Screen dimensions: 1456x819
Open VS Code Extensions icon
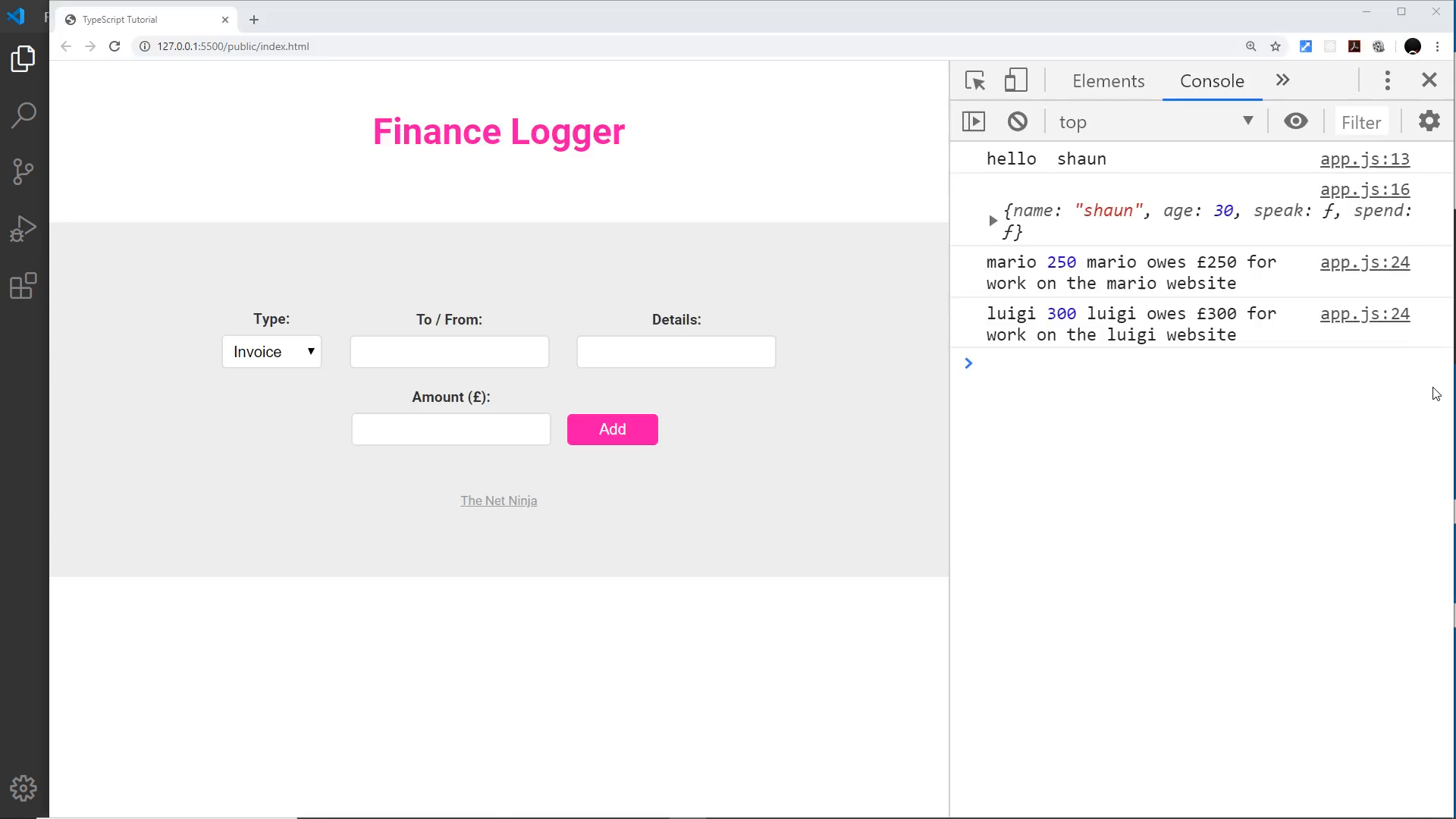pyautogui.click(x=24, y=286)
